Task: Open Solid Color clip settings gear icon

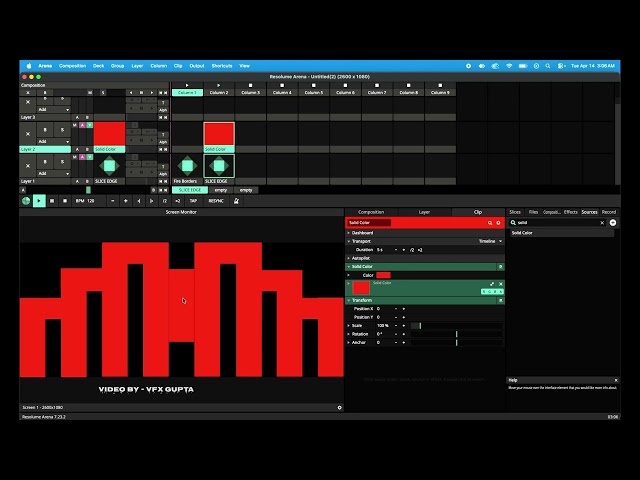Action: point(498,223)
